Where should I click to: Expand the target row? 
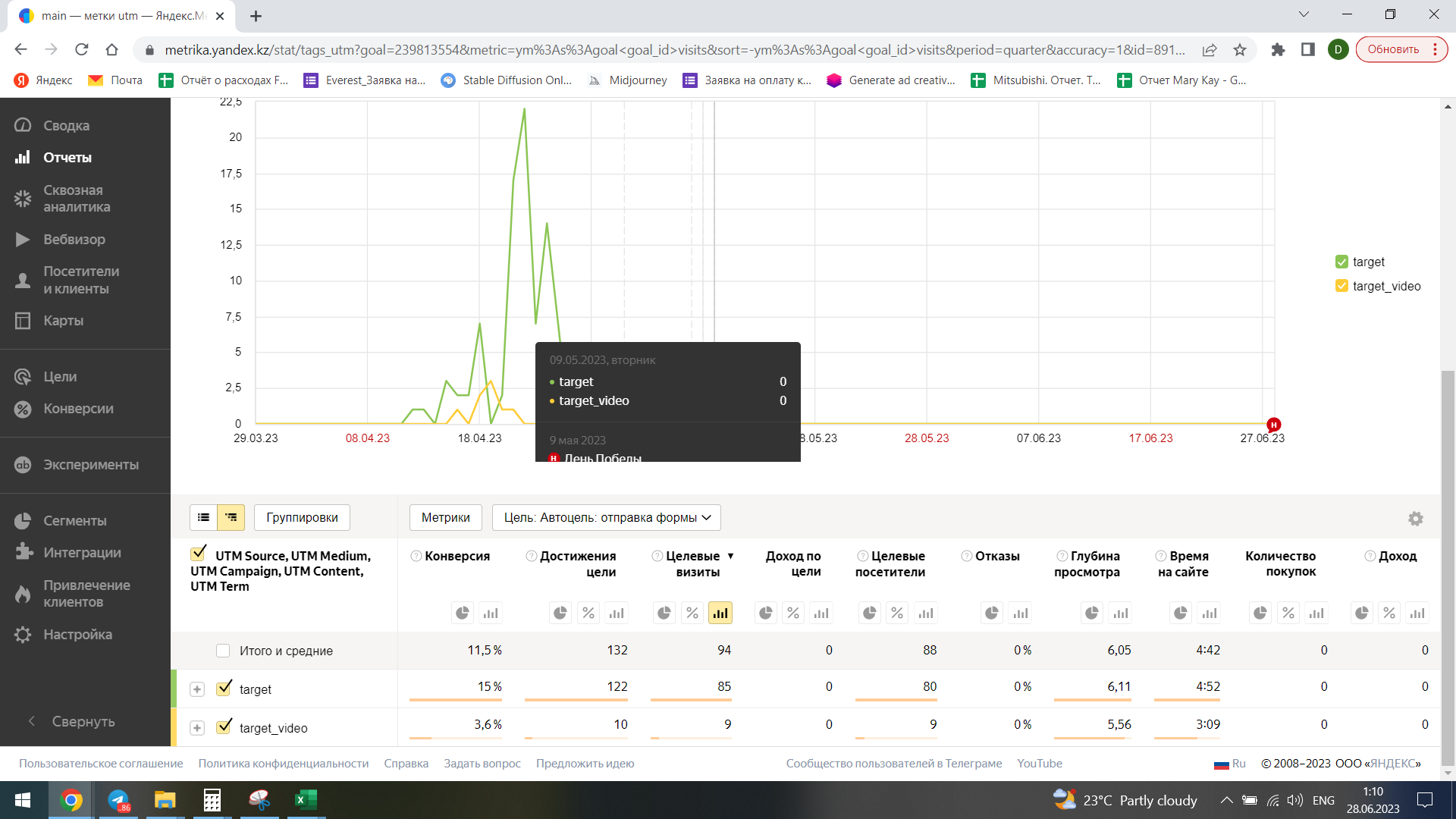click(x=197, y=689)
